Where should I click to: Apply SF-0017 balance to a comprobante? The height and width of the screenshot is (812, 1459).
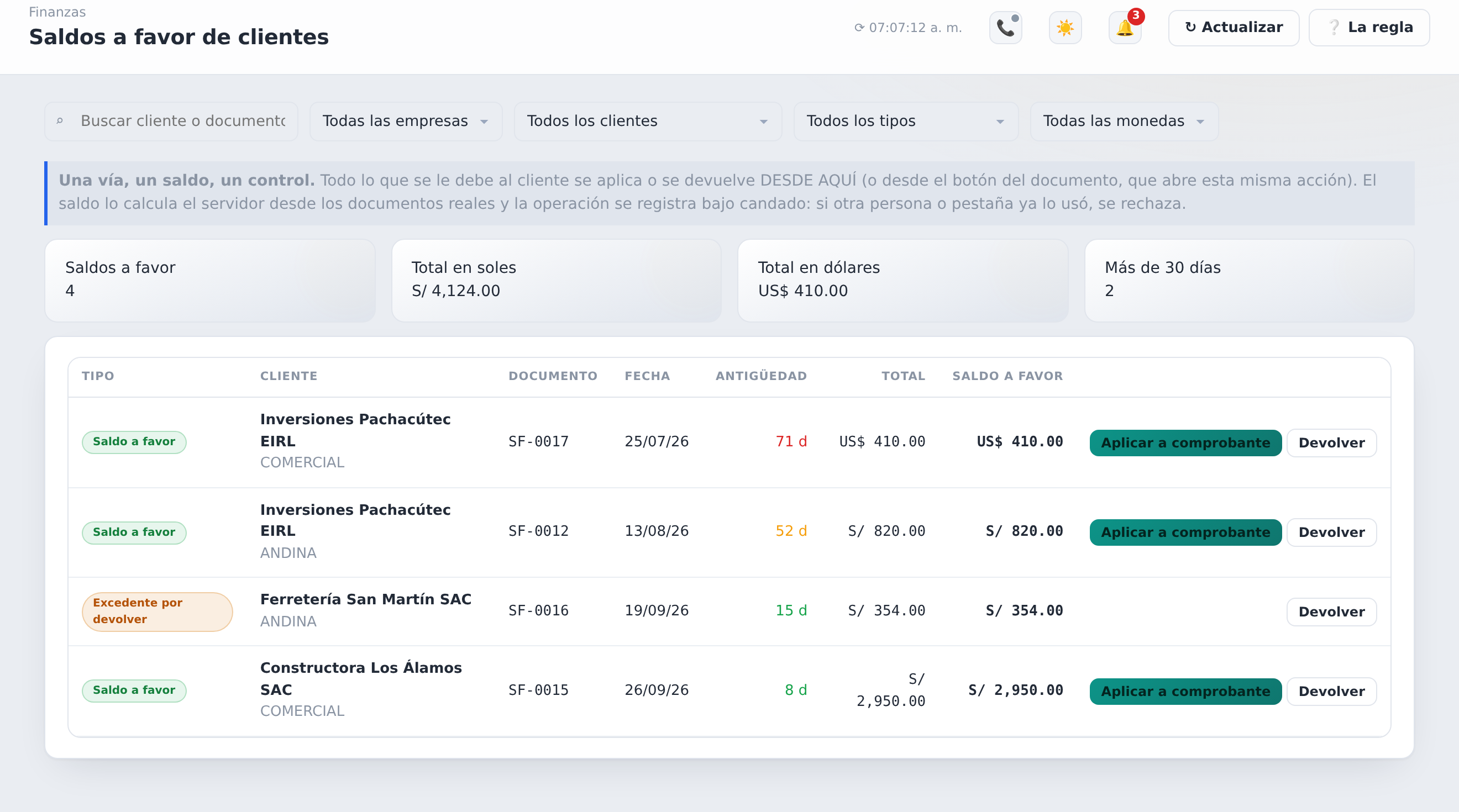click(1185, 443)
